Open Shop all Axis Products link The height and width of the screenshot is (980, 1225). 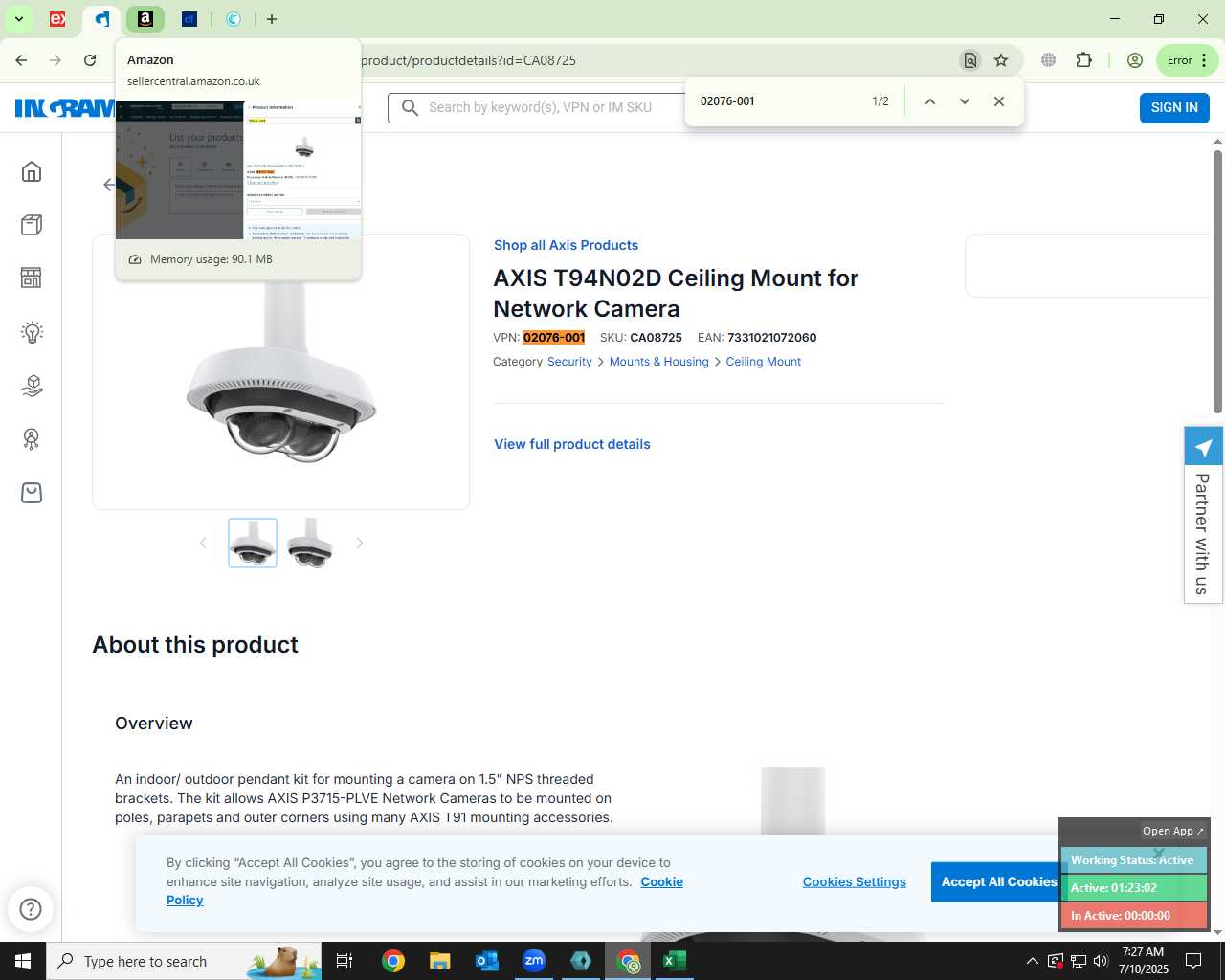(566, 245)
